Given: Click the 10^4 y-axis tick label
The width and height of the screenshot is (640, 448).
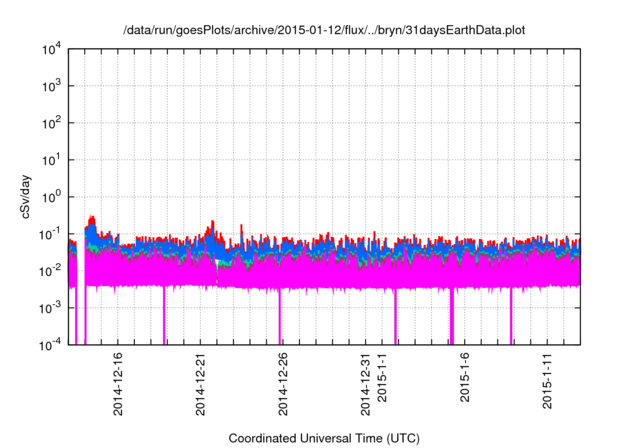Looking at the screenshot, I should [x=51, y=50].
